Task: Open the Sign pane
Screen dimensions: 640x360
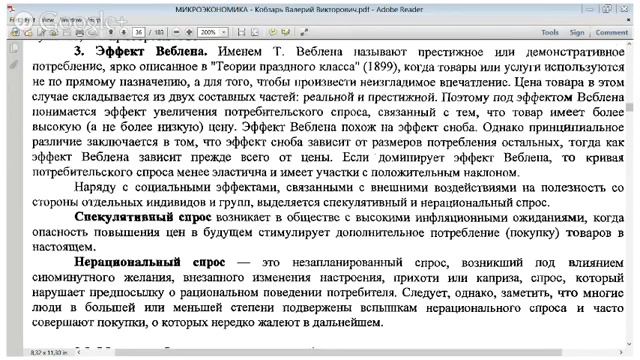Action: coord(577,32)
